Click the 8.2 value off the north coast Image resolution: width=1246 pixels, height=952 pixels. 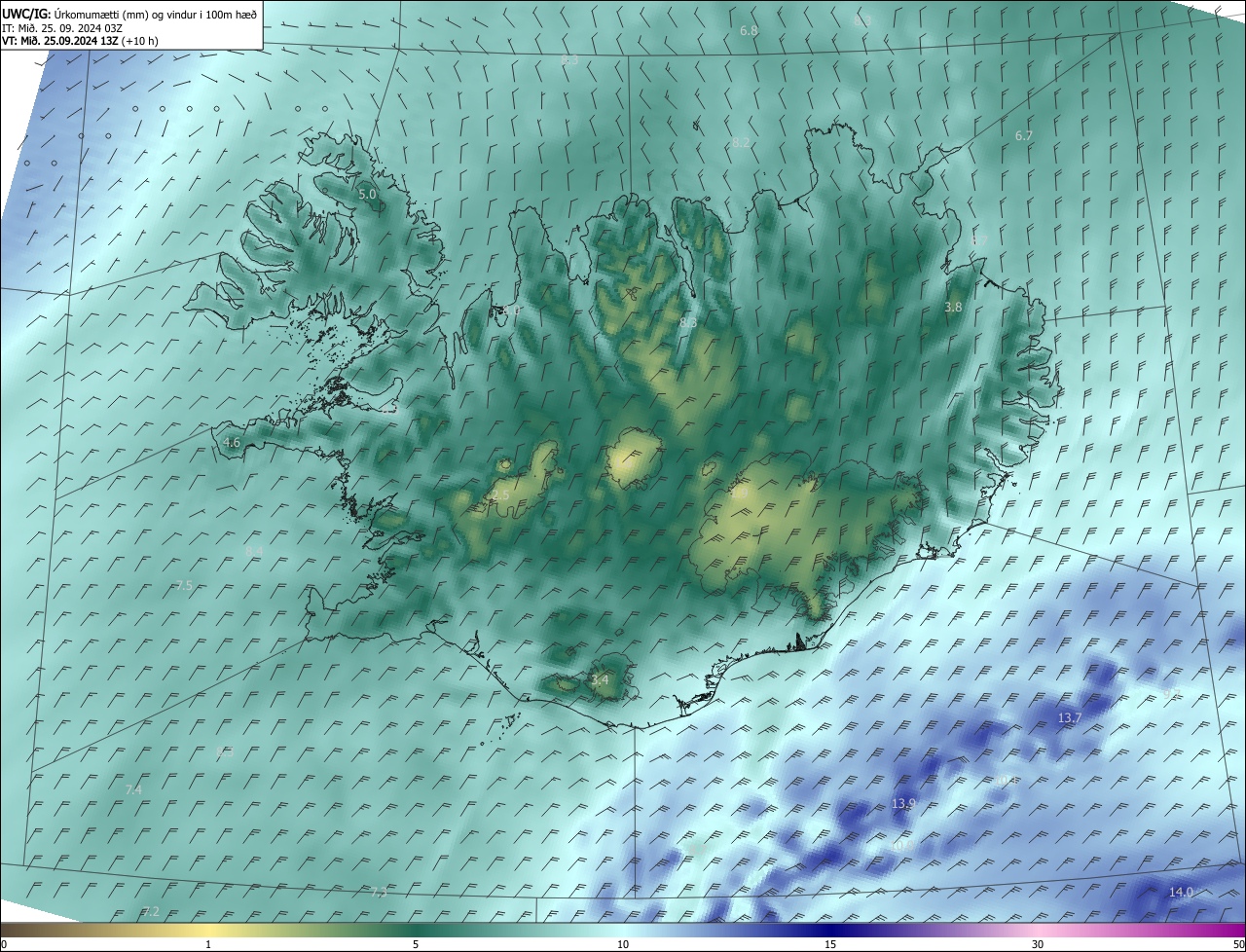pos(741,143)
